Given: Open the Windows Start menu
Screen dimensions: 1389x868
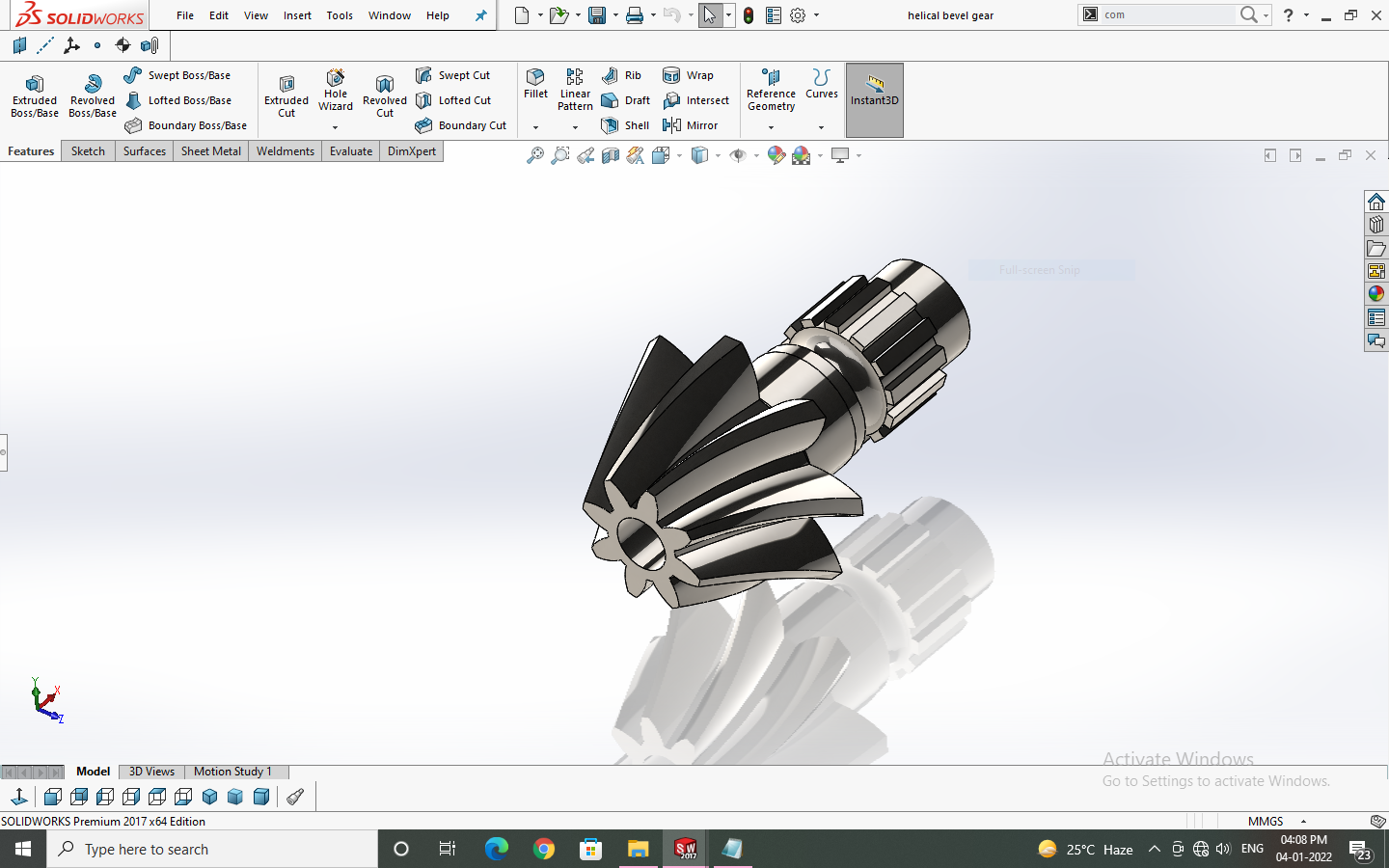Looking at the screenshot, I should [23, 850].
